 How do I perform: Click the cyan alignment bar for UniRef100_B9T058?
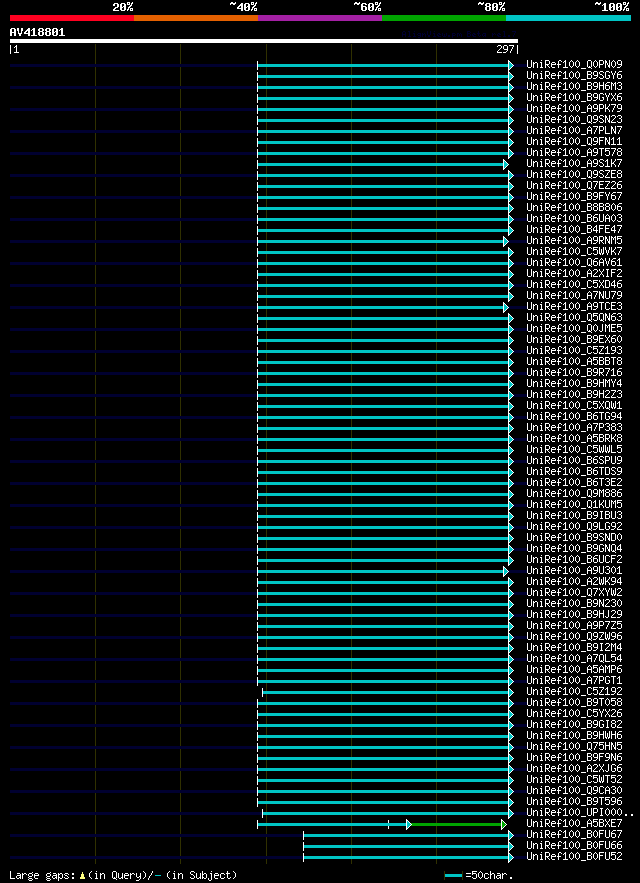point(385,703)
